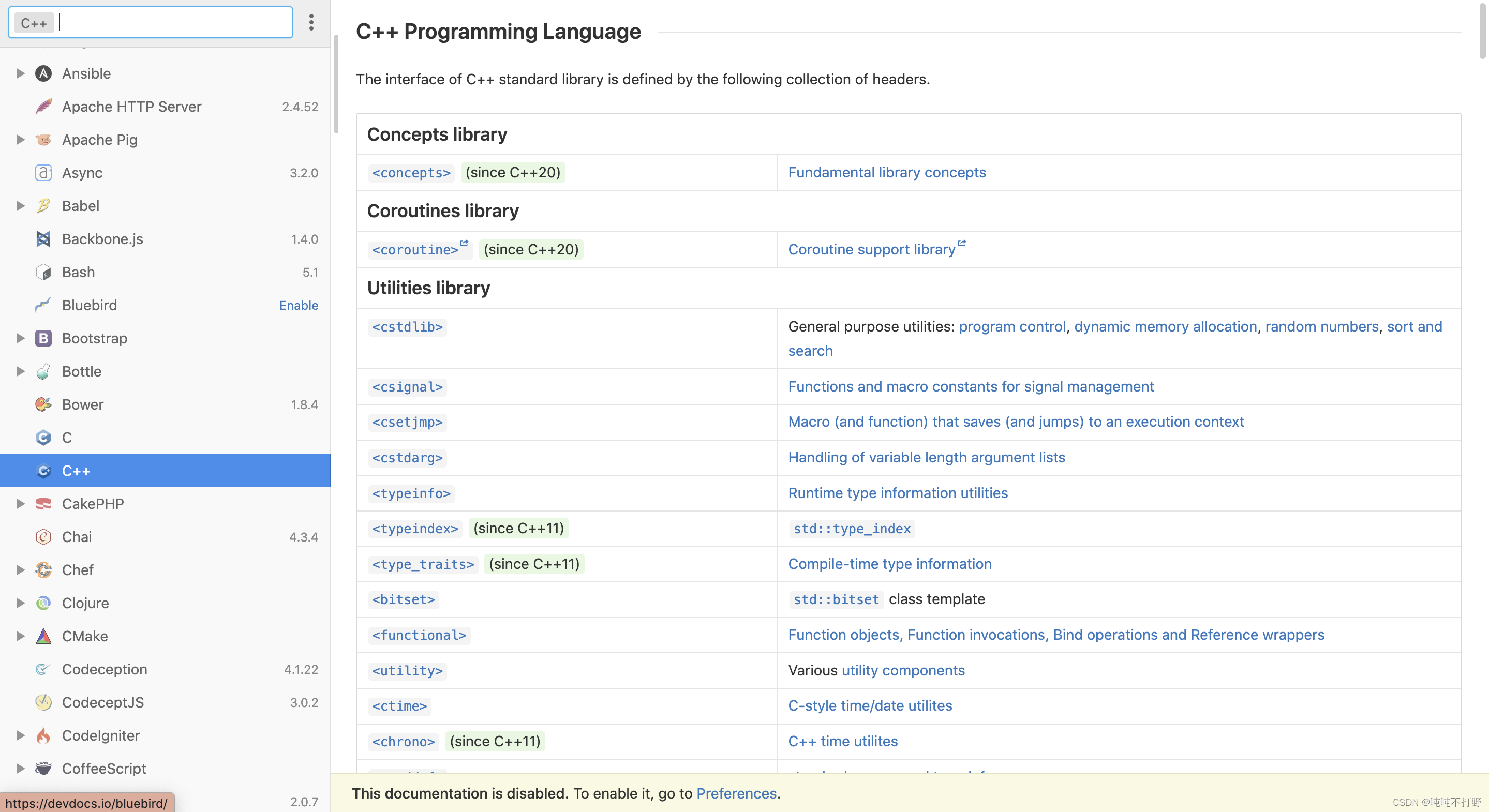
Task: Click the Backbone.js icon
Action: (x=43, y=239)
